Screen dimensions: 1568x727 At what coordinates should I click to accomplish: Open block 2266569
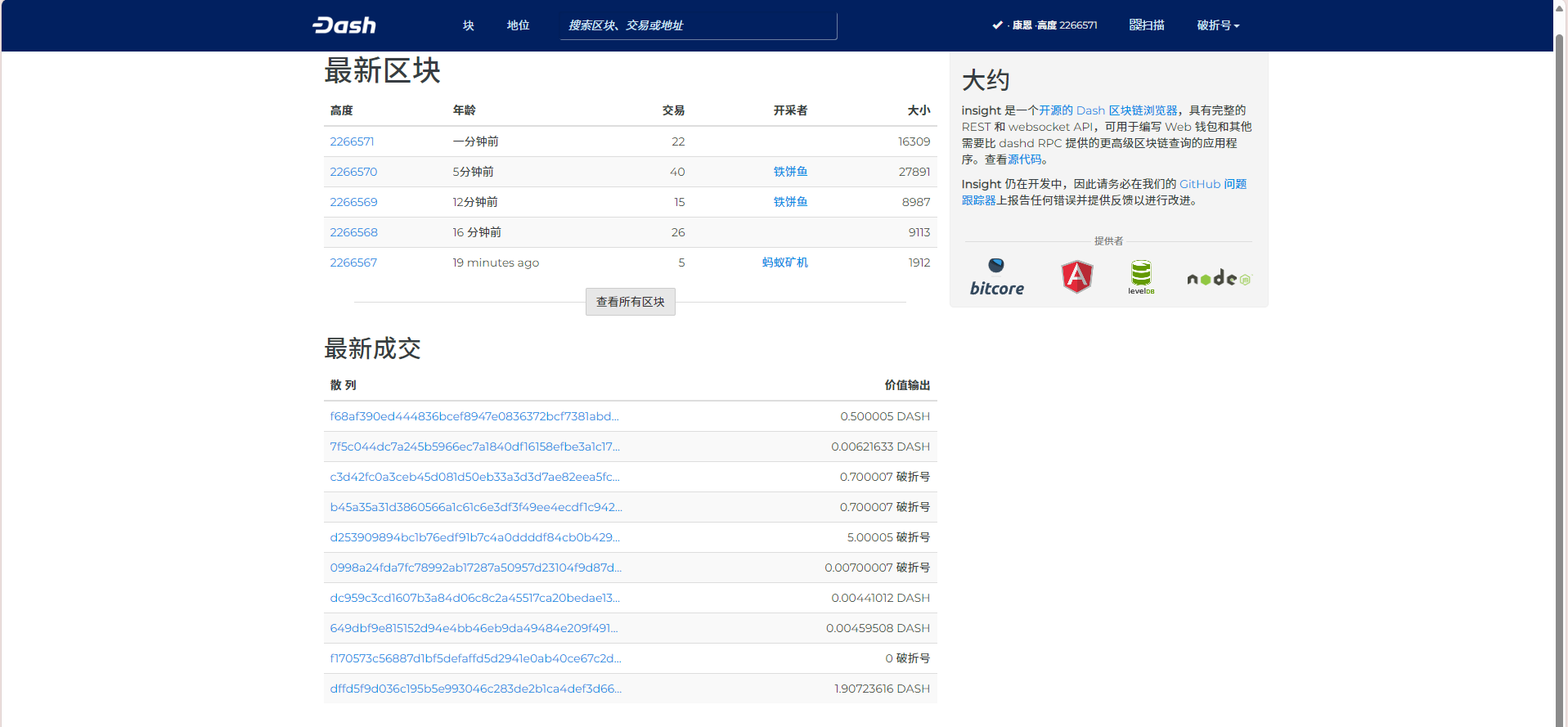[x=353, y=202]
